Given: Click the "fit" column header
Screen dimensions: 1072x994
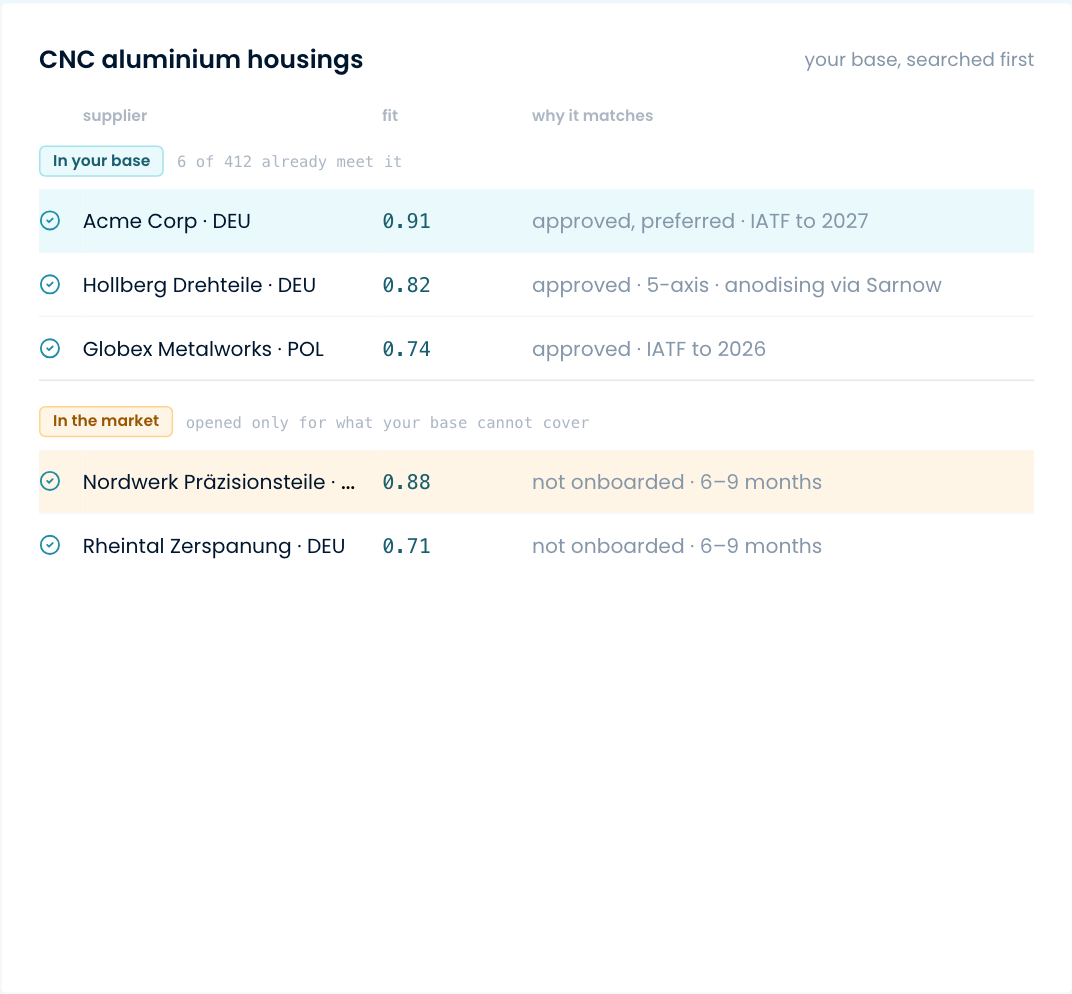Looking at the screenshot, I should click(390, 116).
